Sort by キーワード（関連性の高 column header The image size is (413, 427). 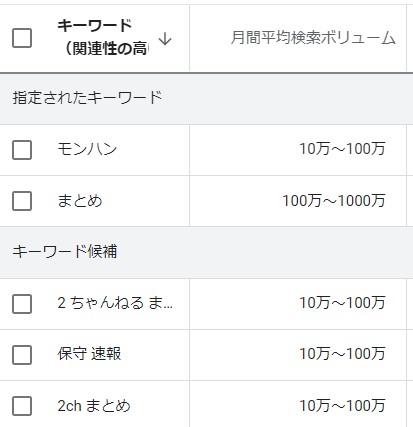tap(103, 37)
